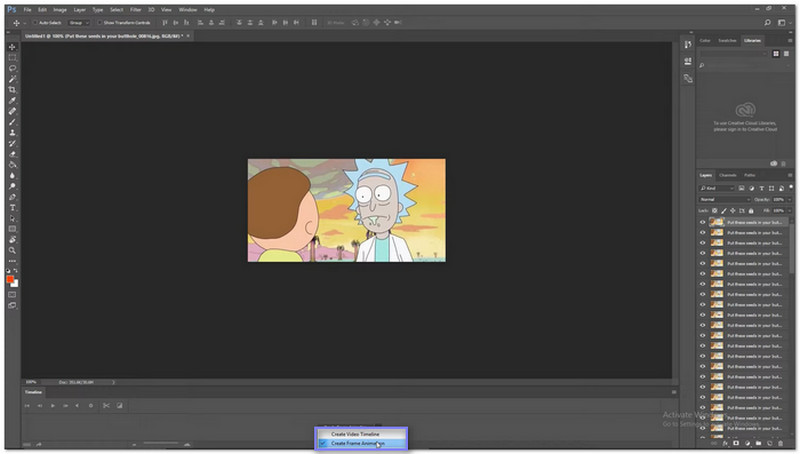
Task: Switch to the Swatches tab
Action: click(x=727, y=40)
